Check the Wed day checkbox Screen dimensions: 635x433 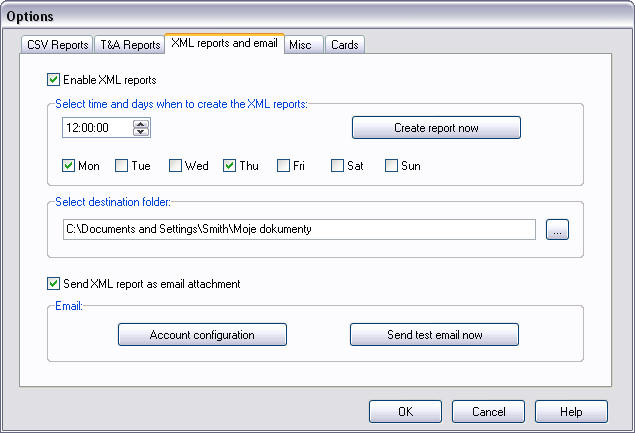pos(176,166)
